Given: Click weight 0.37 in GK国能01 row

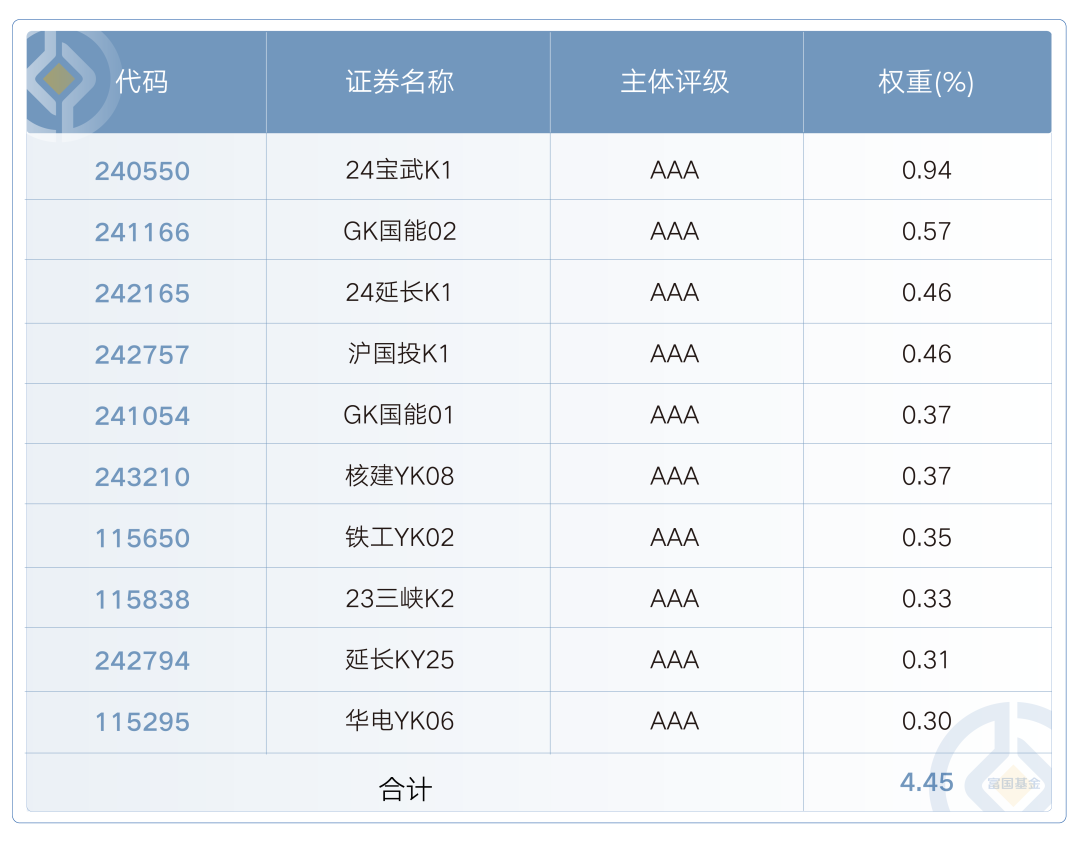Looking at the screenshot, I should click(x=926, y=415).
